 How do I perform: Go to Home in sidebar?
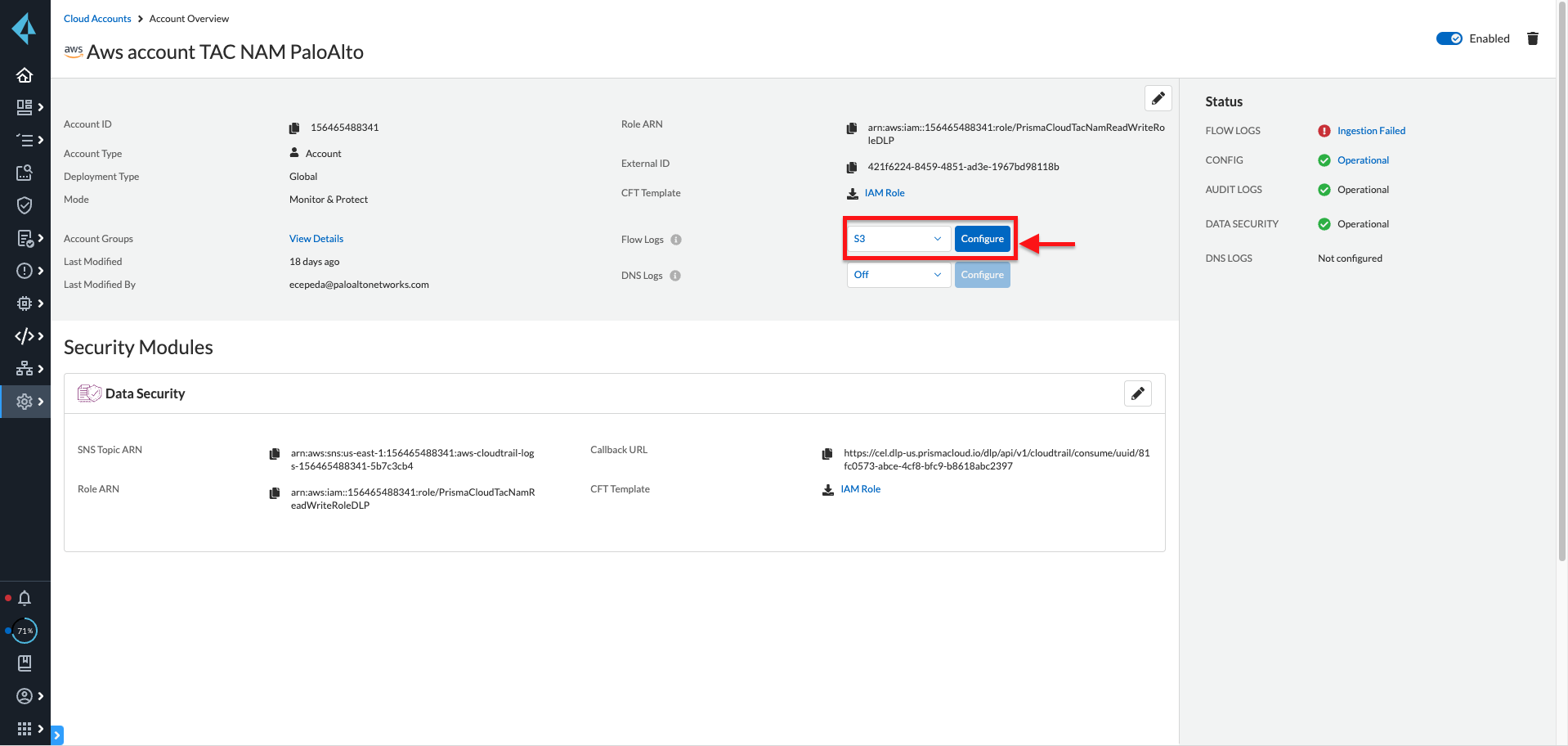[25, 75]
